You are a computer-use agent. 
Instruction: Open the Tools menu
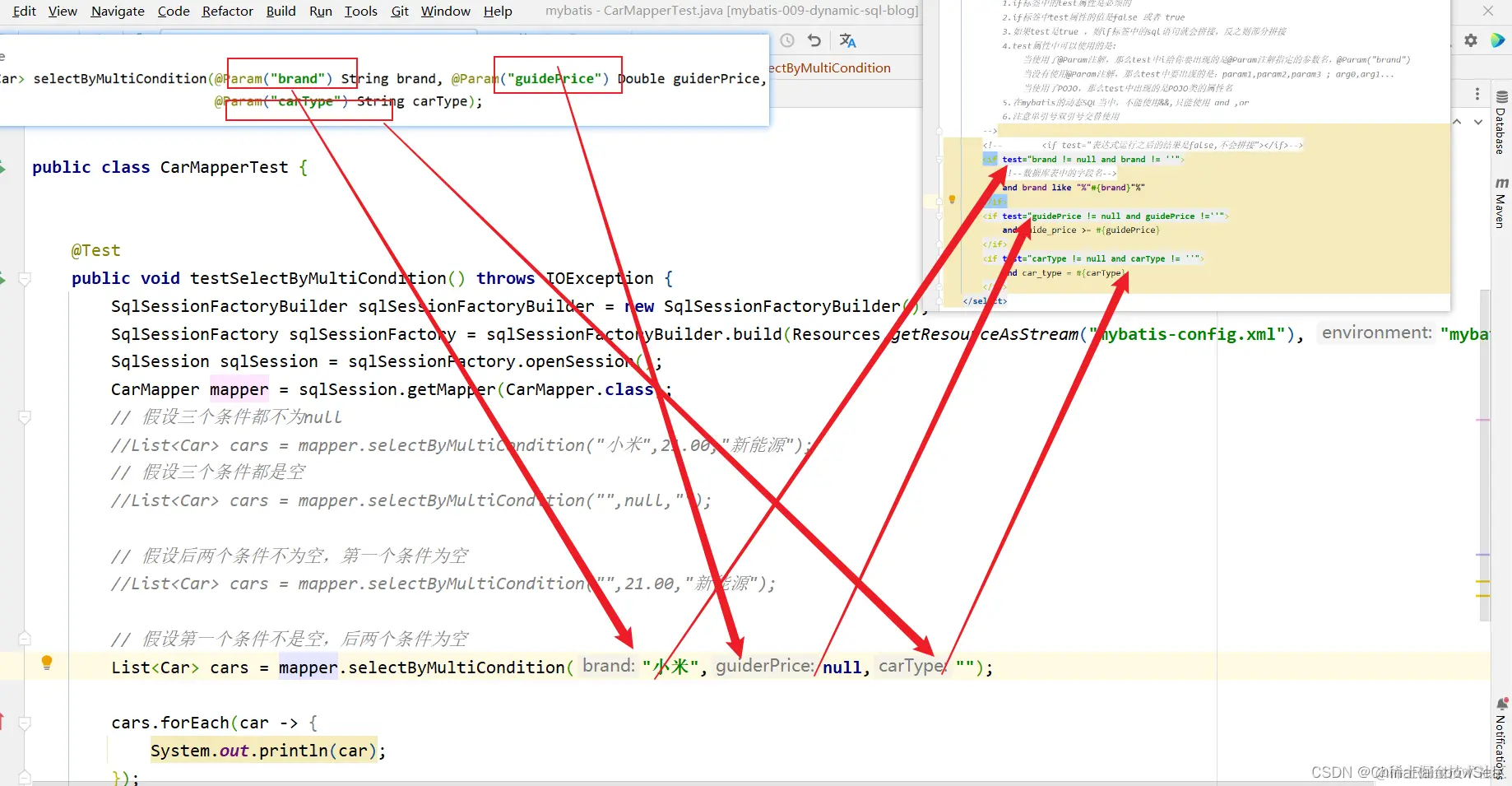pyautogui.click(x=360, y=11)
